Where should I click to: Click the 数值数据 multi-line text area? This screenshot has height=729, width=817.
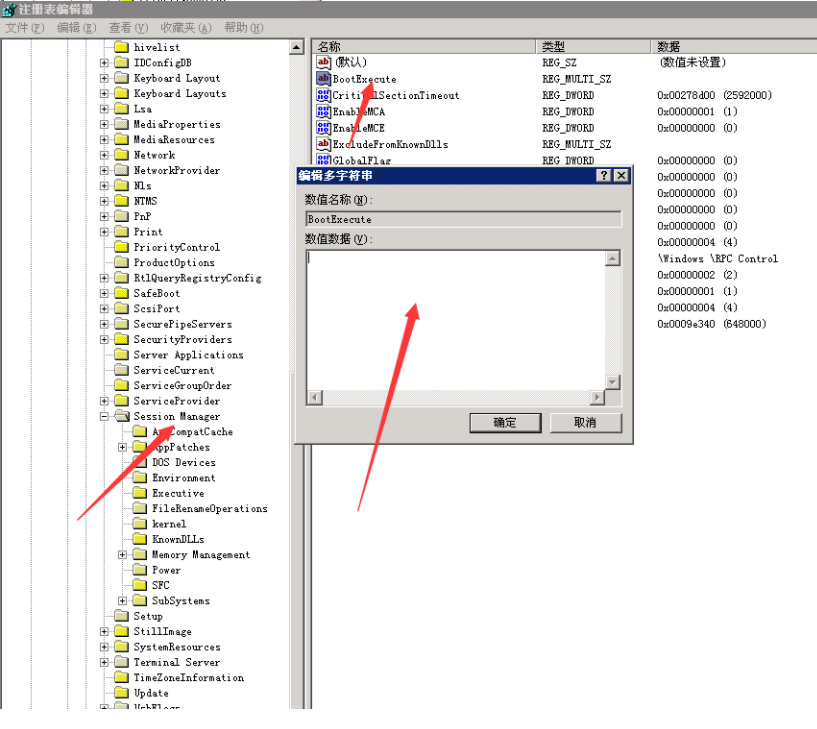coord(456,320)
